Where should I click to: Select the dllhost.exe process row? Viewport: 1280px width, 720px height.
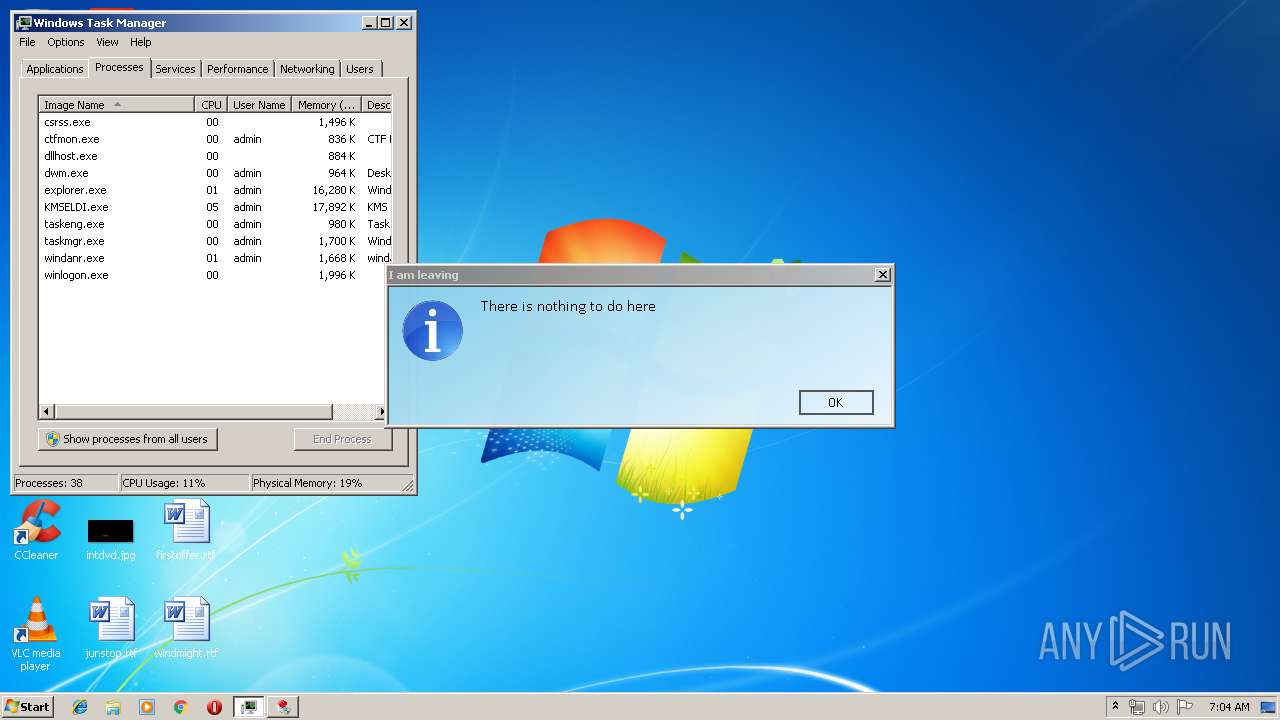214,156
